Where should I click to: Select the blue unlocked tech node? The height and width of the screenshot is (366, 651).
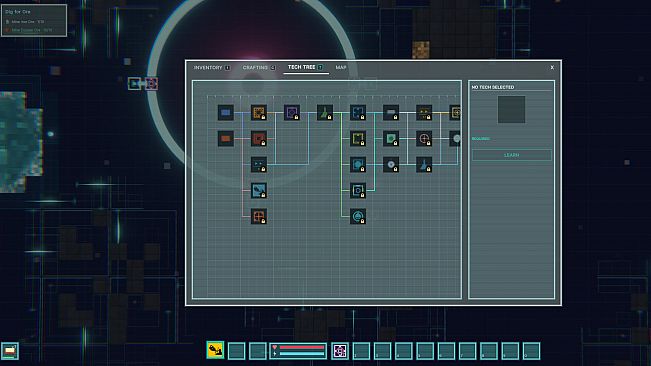click(x=225, y=112)
